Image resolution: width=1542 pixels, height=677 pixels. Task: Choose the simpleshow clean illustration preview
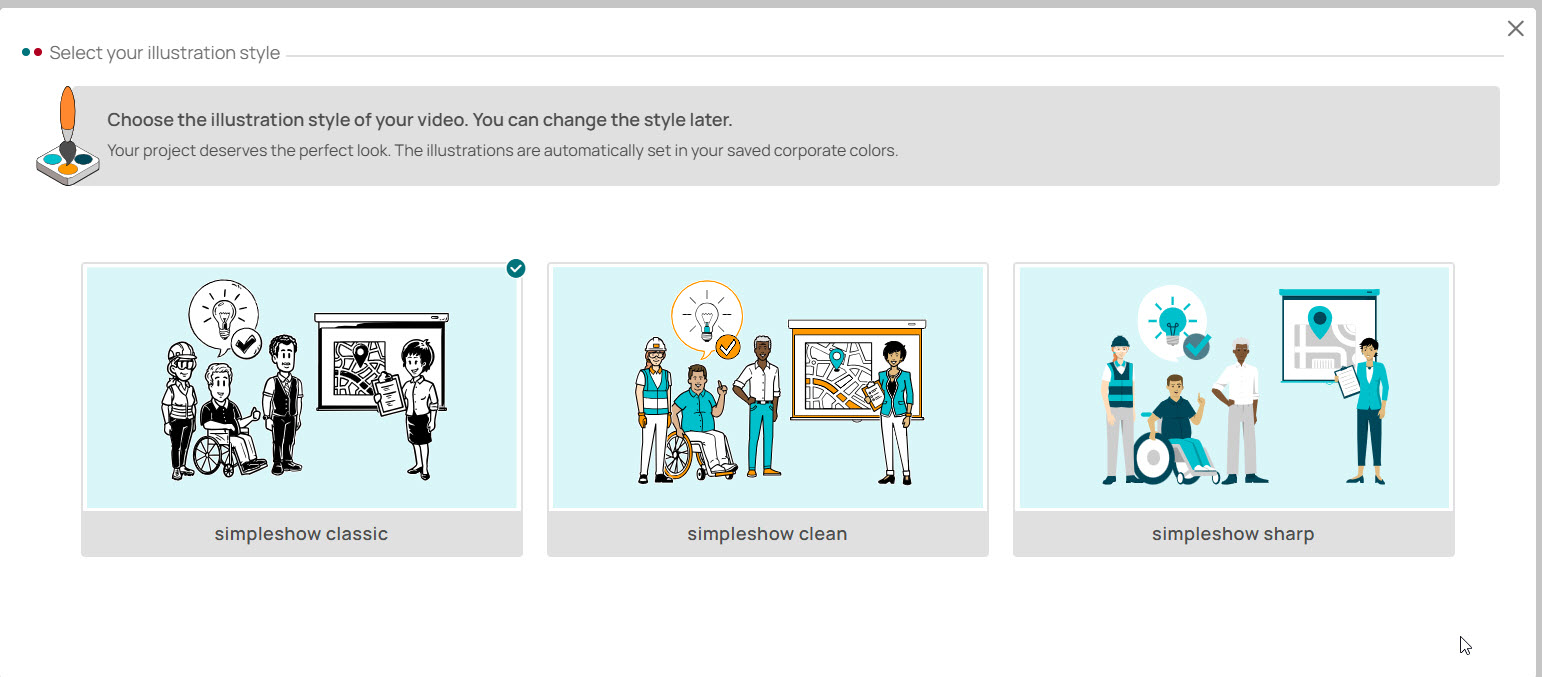pos(767,387)
